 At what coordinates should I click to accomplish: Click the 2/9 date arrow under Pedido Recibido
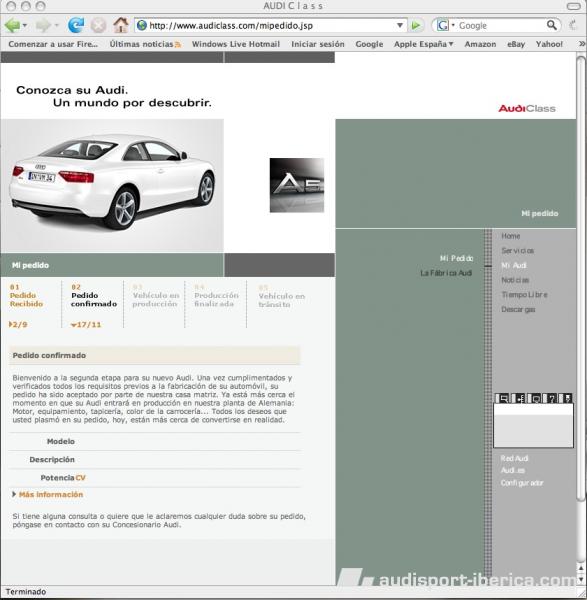18,324
